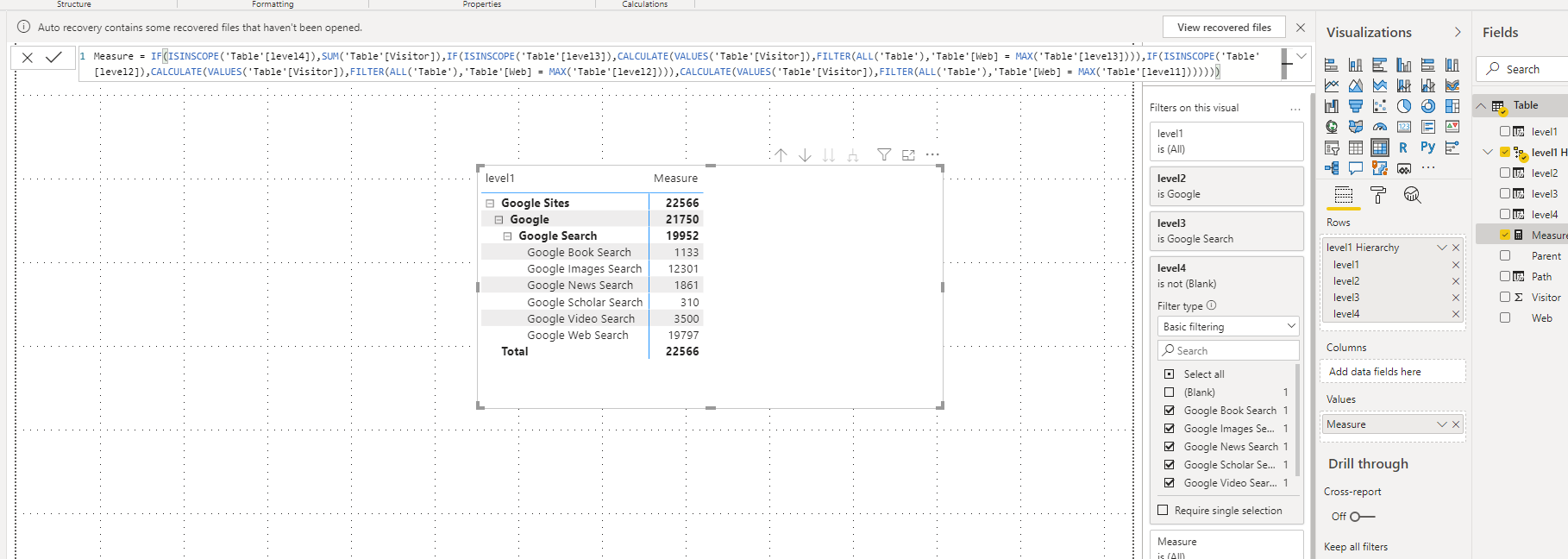Collapse the Table node in Fields
1568x559 pixels.
pyautogui.click(x=1481, y=106)
